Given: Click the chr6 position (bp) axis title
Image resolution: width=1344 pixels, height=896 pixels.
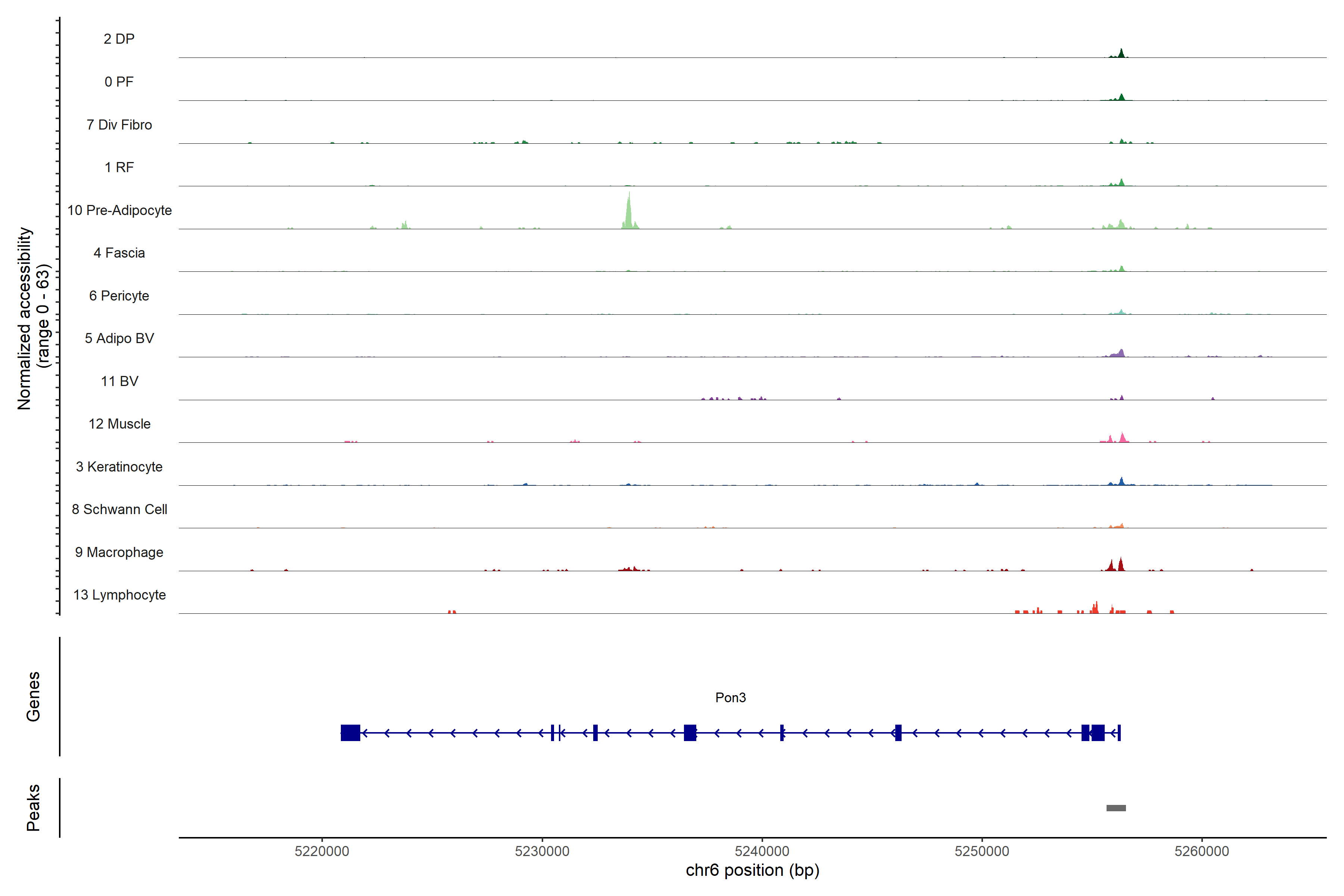Looking at the screenshot, I should click(x=752, y=870).
